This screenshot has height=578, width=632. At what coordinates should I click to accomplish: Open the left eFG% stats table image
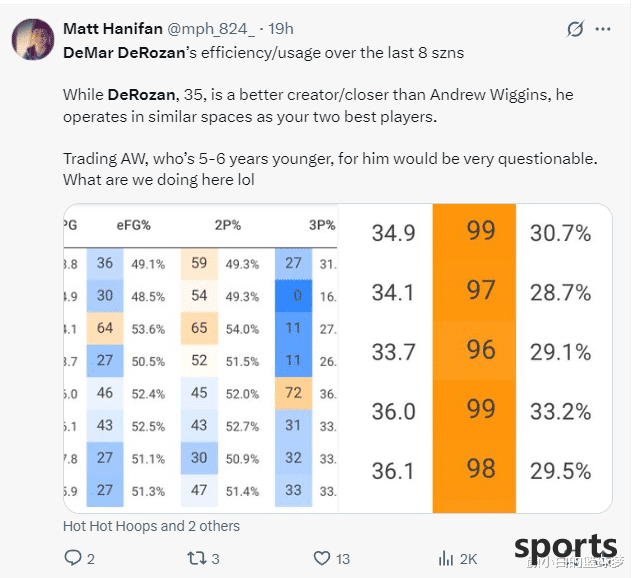[x=201, y=358]
